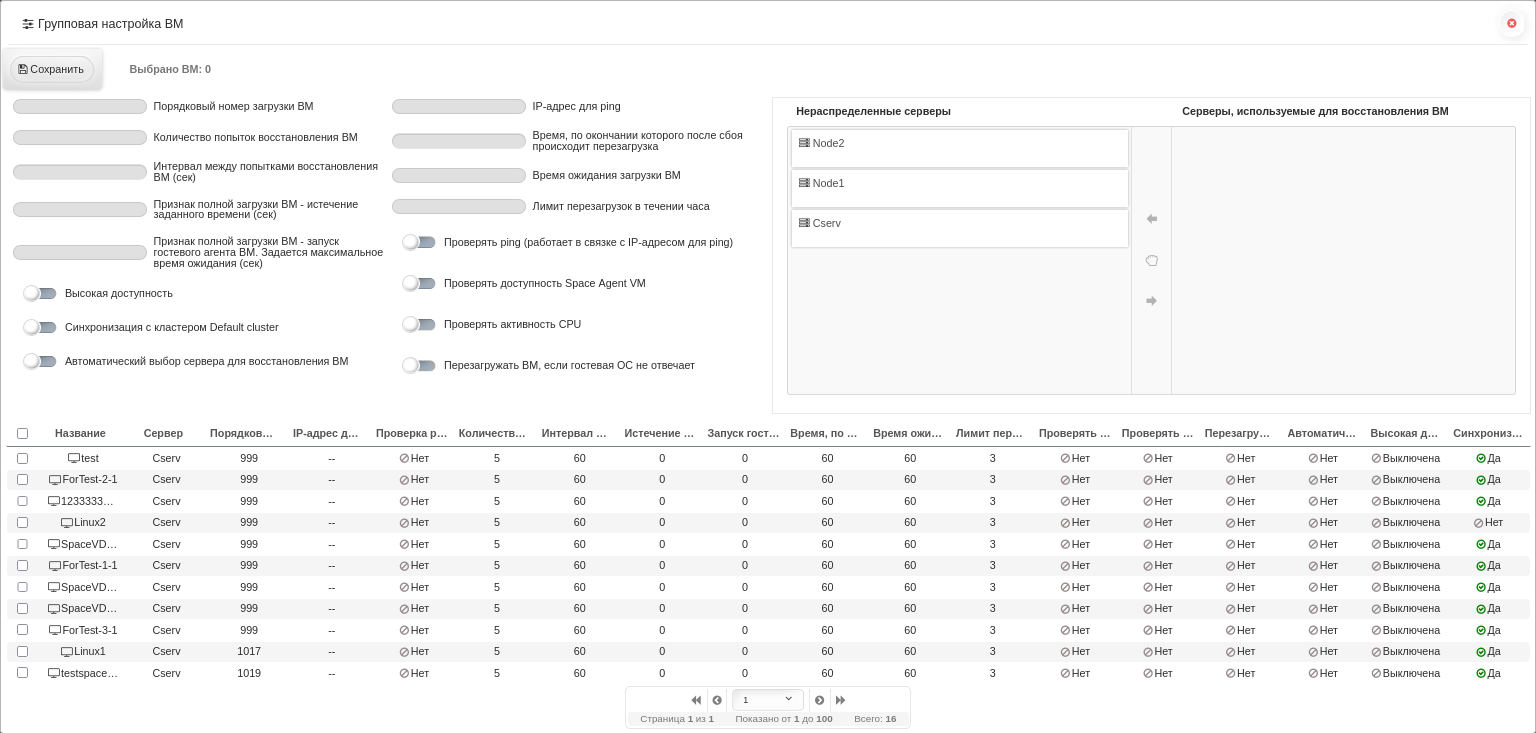Viewport: 1536px width, 733px height.
Task: Sort the table by Сервер column
Action: [x=163, y=433]
